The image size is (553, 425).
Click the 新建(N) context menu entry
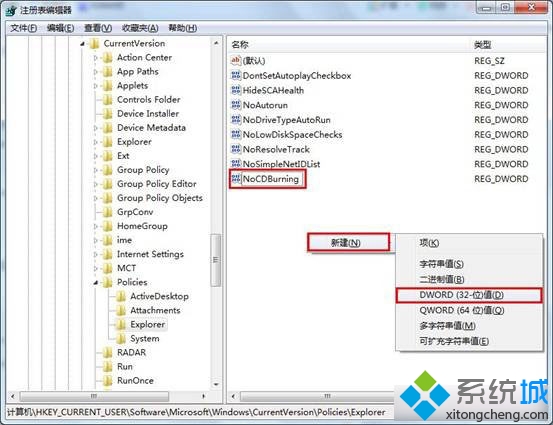(348, 243)
